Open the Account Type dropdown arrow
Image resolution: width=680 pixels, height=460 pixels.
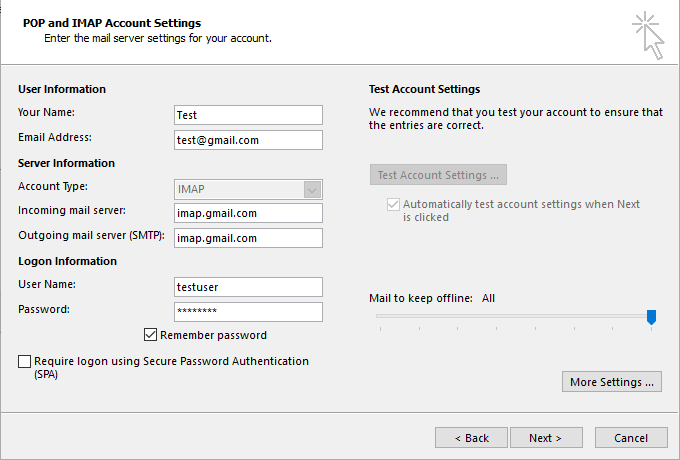point(312,189)
